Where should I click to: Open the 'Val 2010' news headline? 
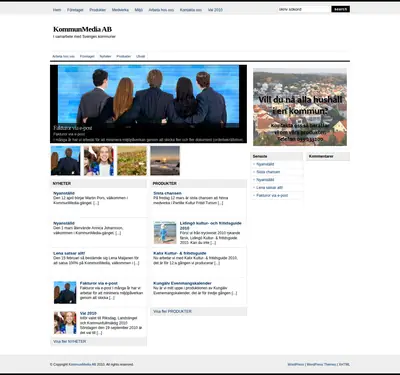pyautogui.click(x=88, y=313)
